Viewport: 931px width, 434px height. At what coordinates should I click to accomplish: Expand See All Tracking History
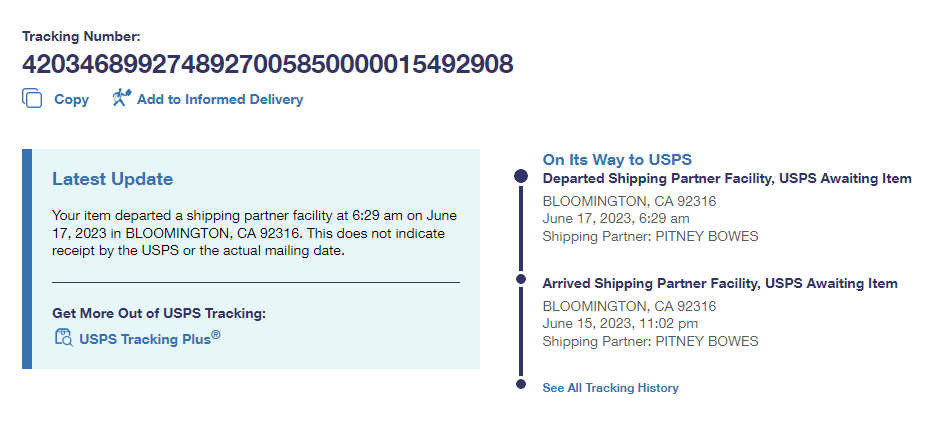coord(610,388)
